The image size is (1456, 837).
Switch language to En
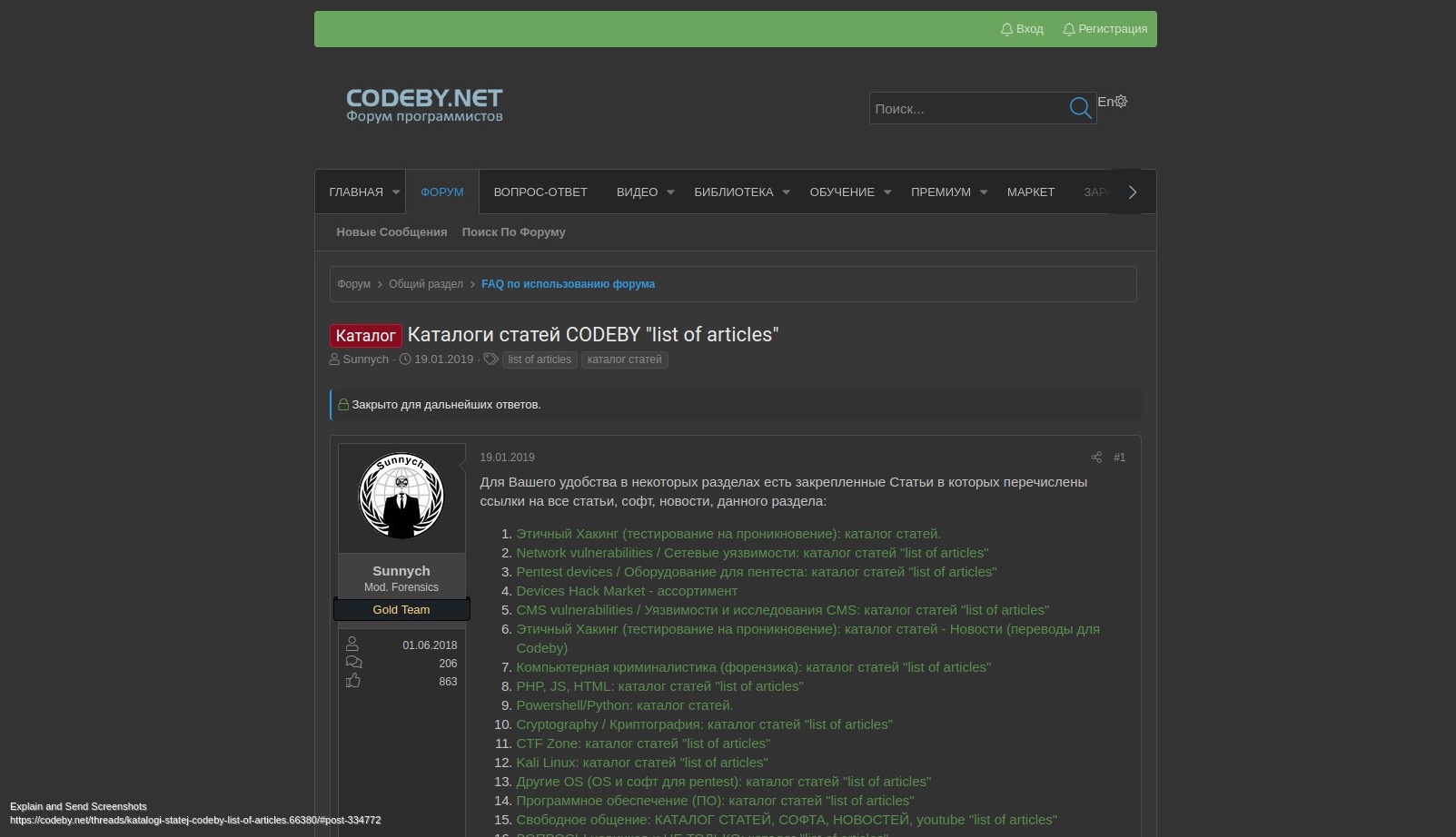[x=1105, y=102]
